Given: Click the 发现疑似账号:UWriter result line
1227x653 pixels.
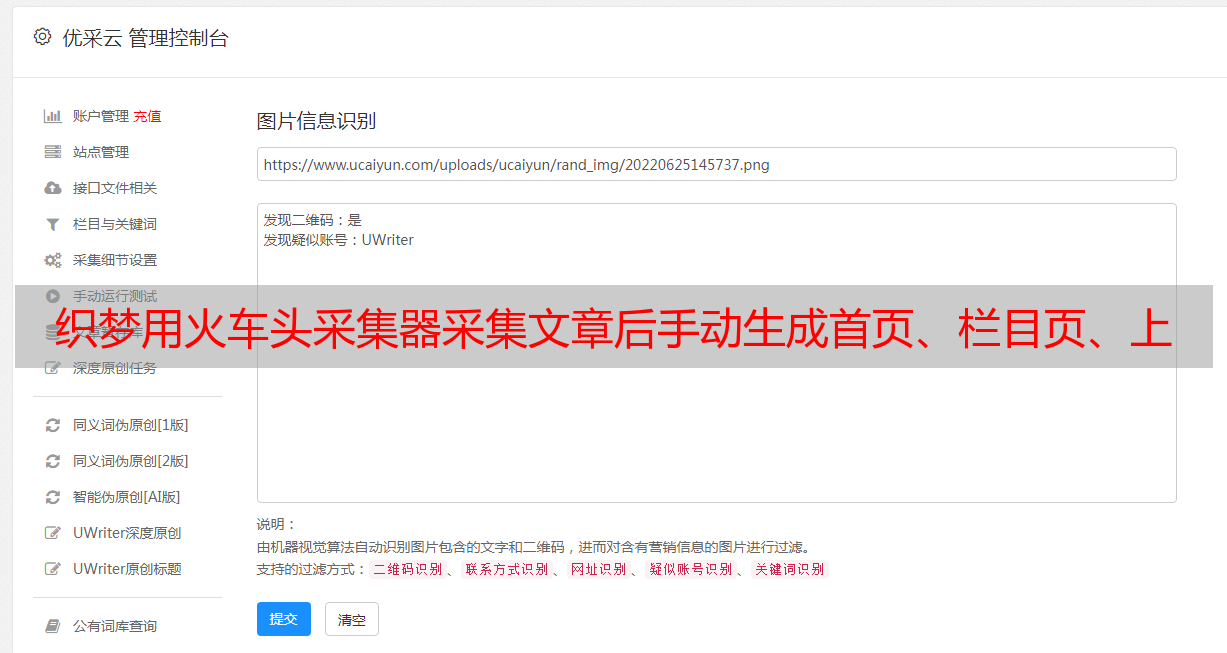Looking at the screenshot, I should (x=338, y=240).
